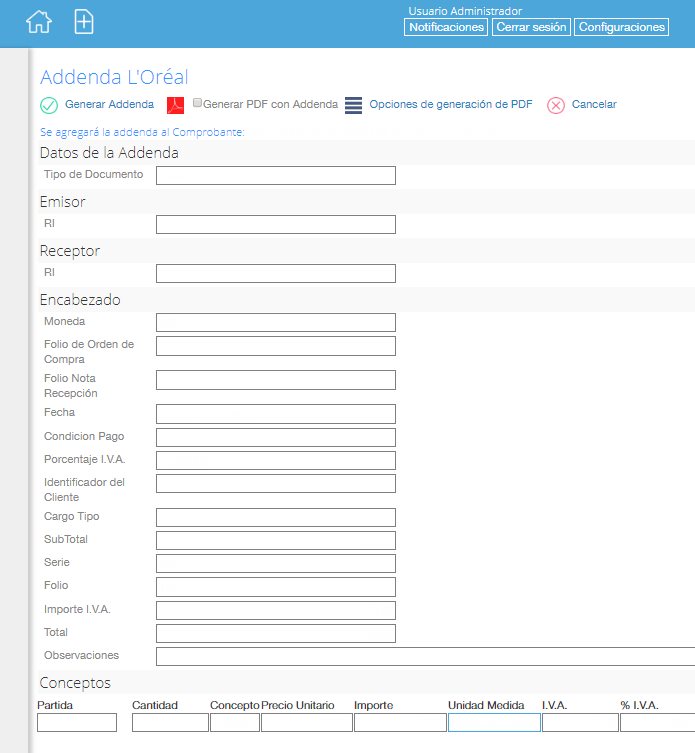Click the Total input field
695x753 pixels.
276,634
